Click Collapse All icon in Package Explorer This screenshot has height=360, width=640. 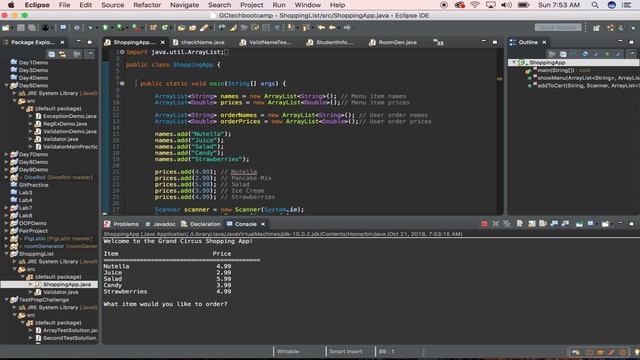click(x=51, y=54)
